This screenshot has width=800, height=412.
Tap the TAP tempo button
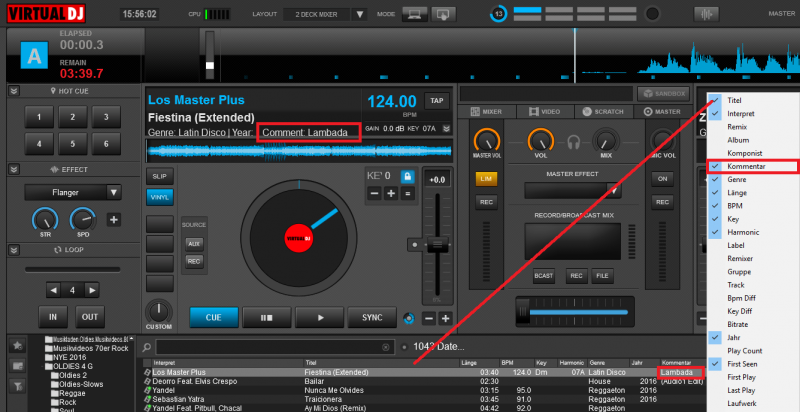tap(437, 100)
